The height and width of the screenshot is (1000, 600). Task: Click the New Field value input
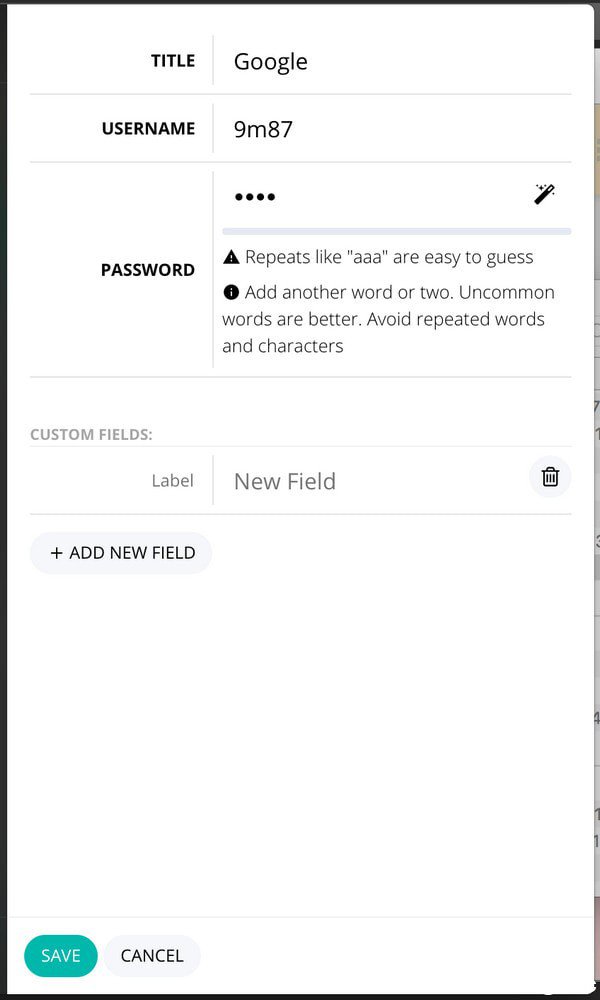tap(370, 481)
